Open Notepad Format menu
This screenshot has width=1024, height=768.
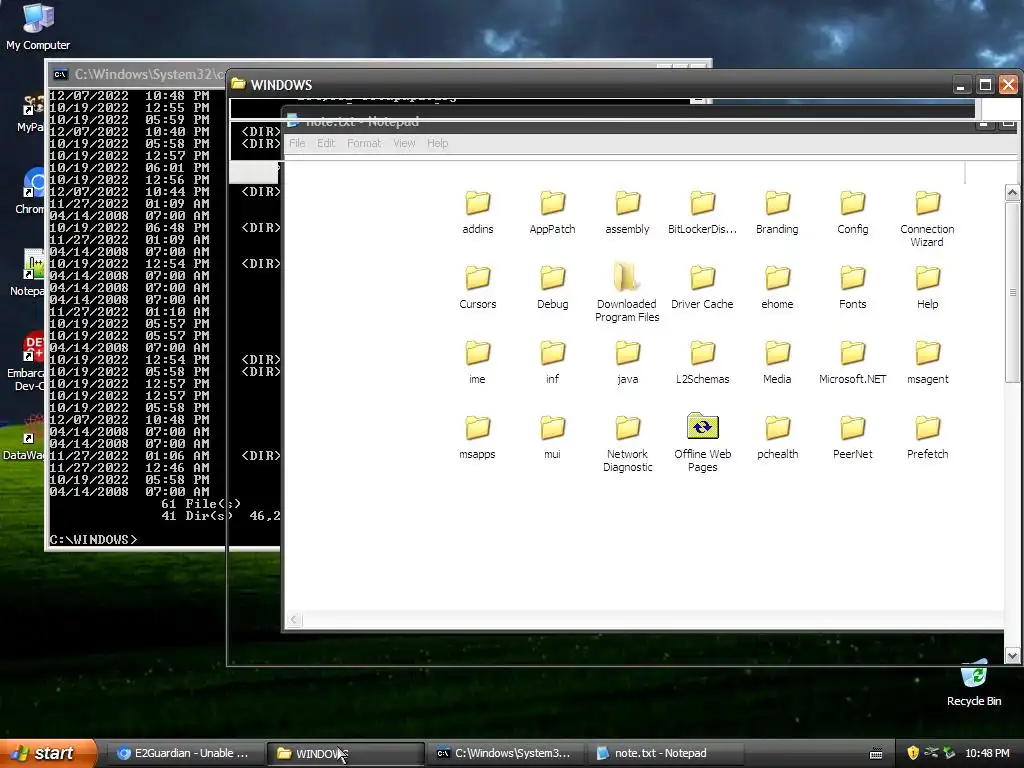pos(364,143)
